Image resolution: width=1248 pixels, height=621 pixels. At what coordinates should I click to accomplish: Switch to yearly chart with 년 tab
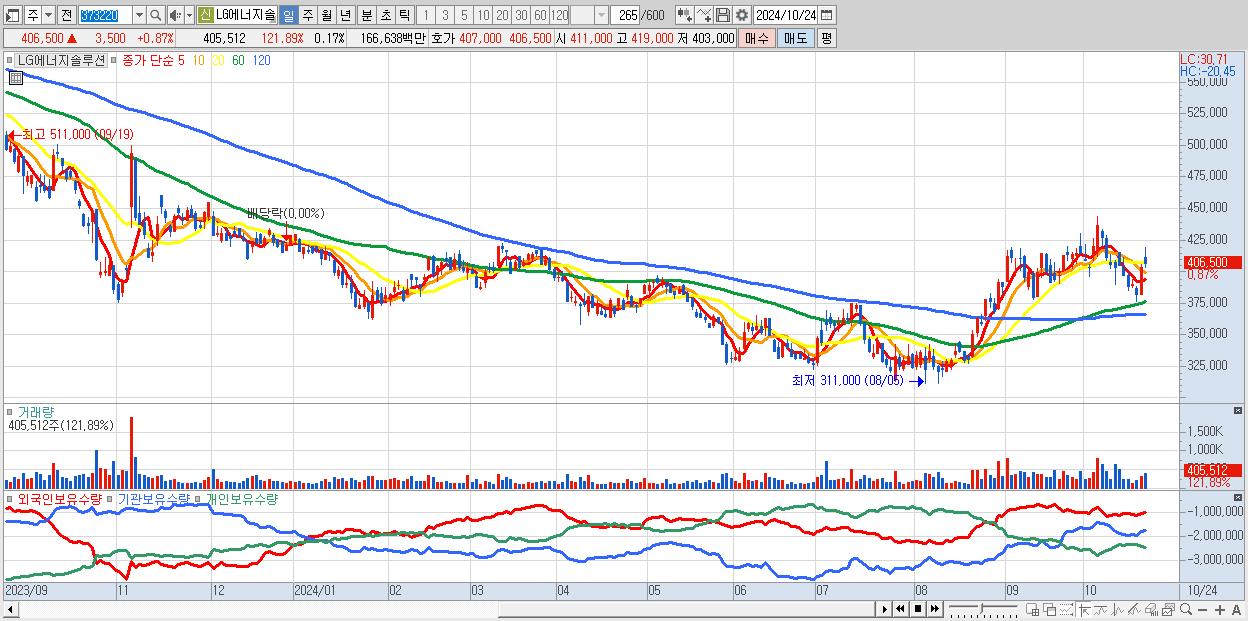click(x=345, y=16)
